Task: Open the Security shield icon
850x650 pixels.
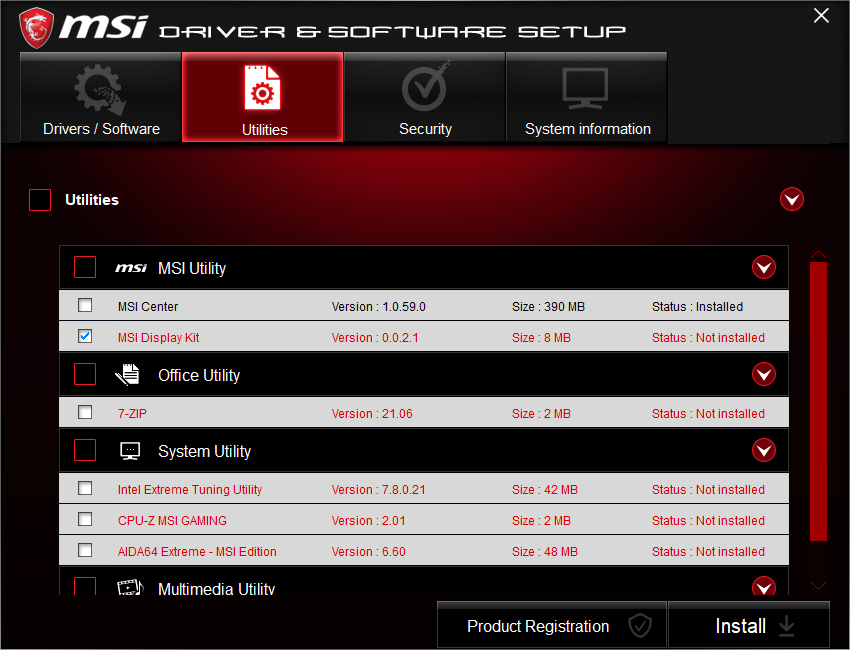Action: pyautogui.click(x=425, y=88)
